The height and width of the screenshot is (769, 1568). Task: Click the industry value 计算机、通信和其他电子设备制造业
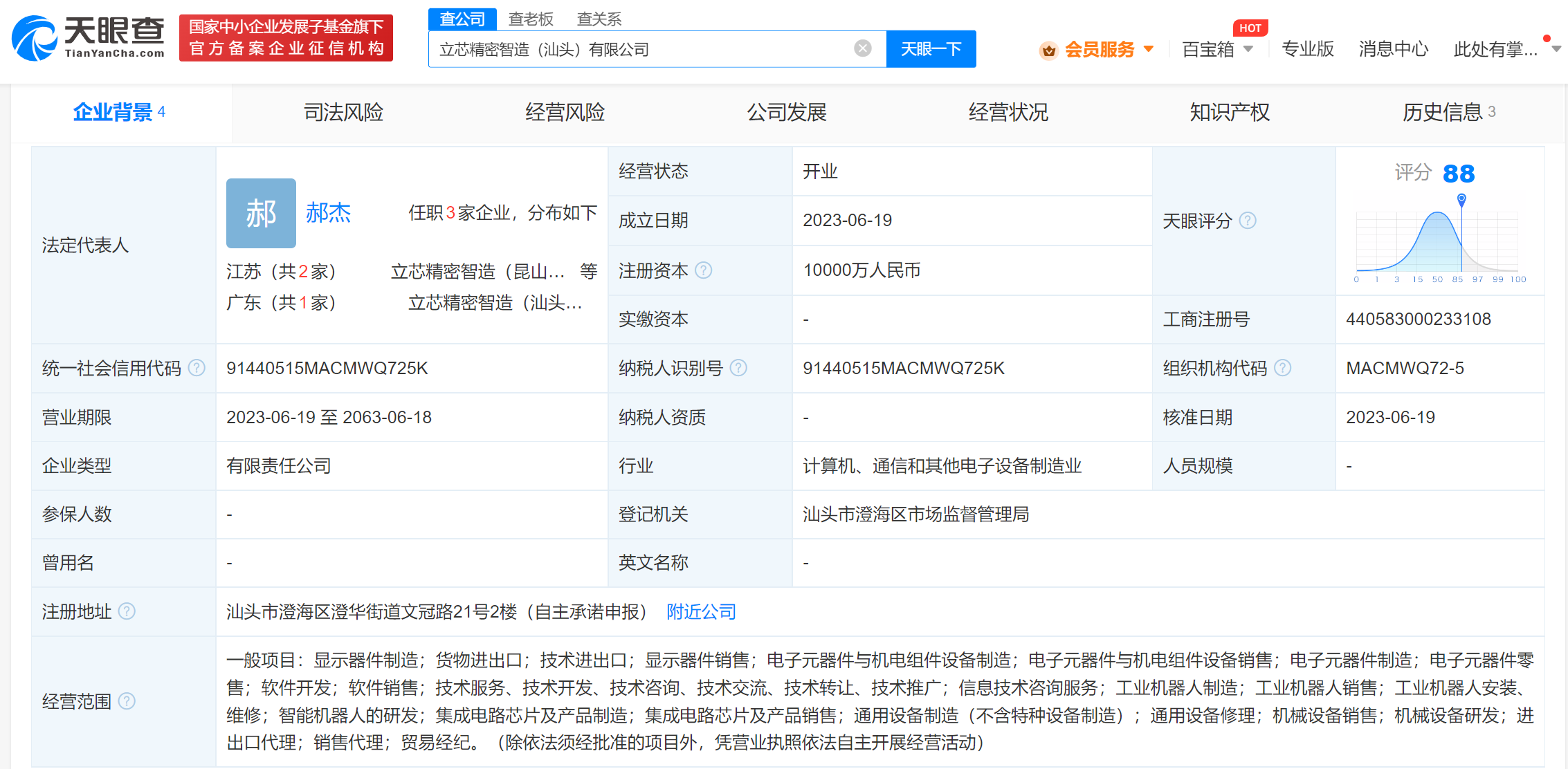coord(942,465)
